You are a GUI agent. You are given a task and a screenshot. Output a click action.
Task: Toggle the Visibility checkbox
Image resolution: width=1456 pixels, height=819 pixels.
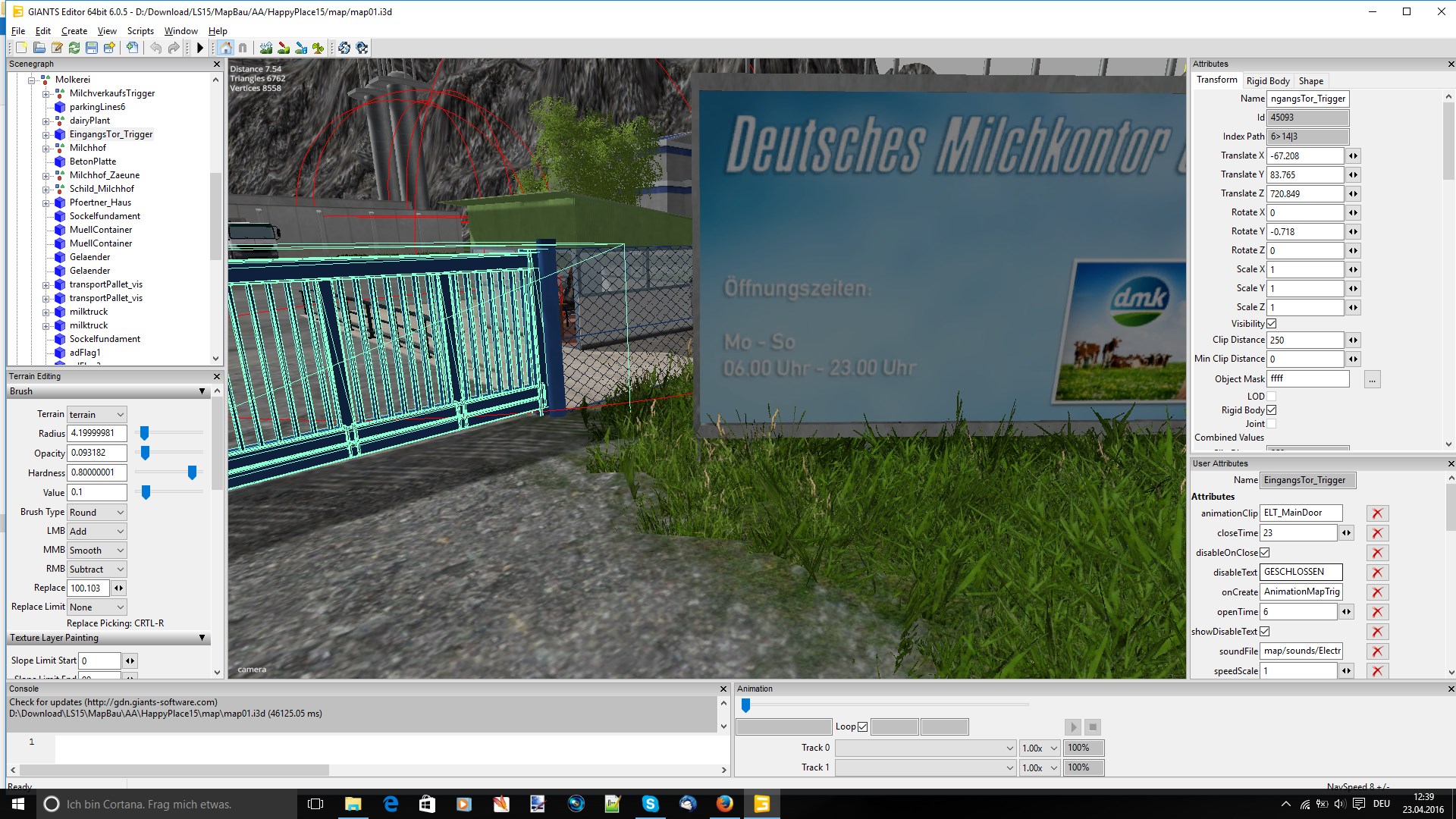pyautogui.click(x=1272, y=324)
